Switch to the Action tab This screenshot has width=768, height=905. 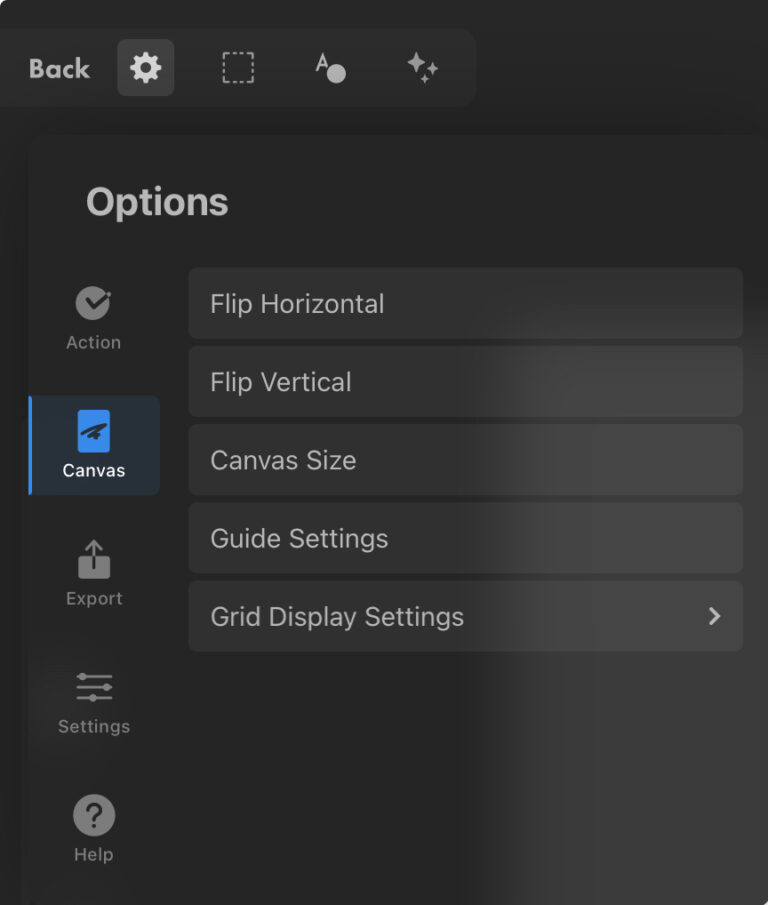tap(93, 315)
